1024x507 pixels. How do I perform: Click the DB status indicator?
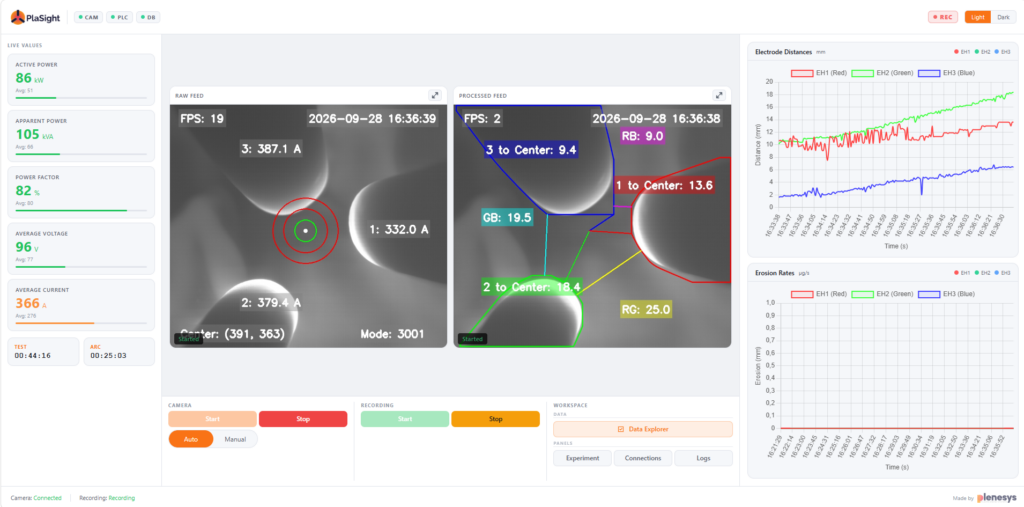tap(148, 18)
